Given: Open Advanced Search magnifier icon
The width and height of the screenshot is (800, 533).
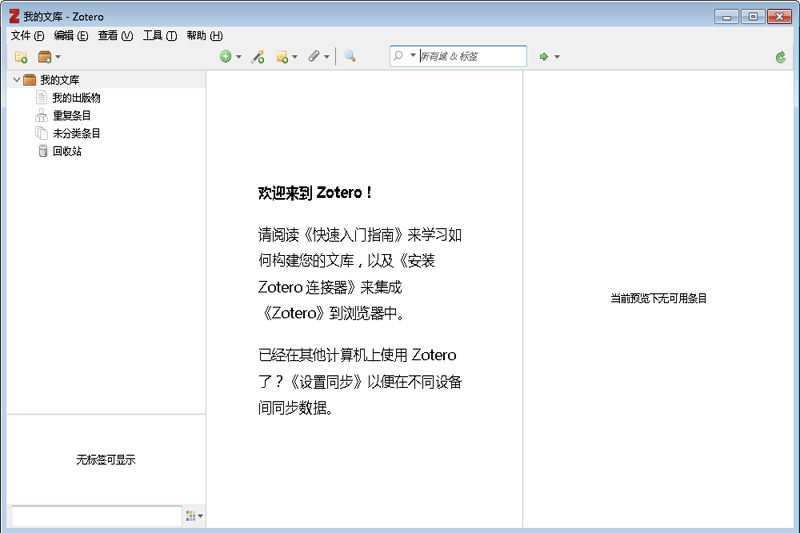Looking at the screenshot, I should tap(350, 56).
